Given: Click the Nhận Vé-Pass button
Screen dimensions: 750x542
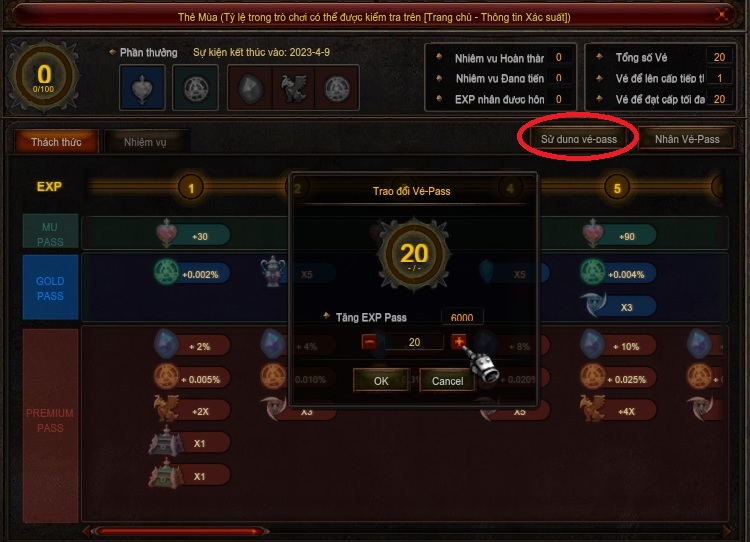Looking at the screenshot, I should tap(687, 139).
